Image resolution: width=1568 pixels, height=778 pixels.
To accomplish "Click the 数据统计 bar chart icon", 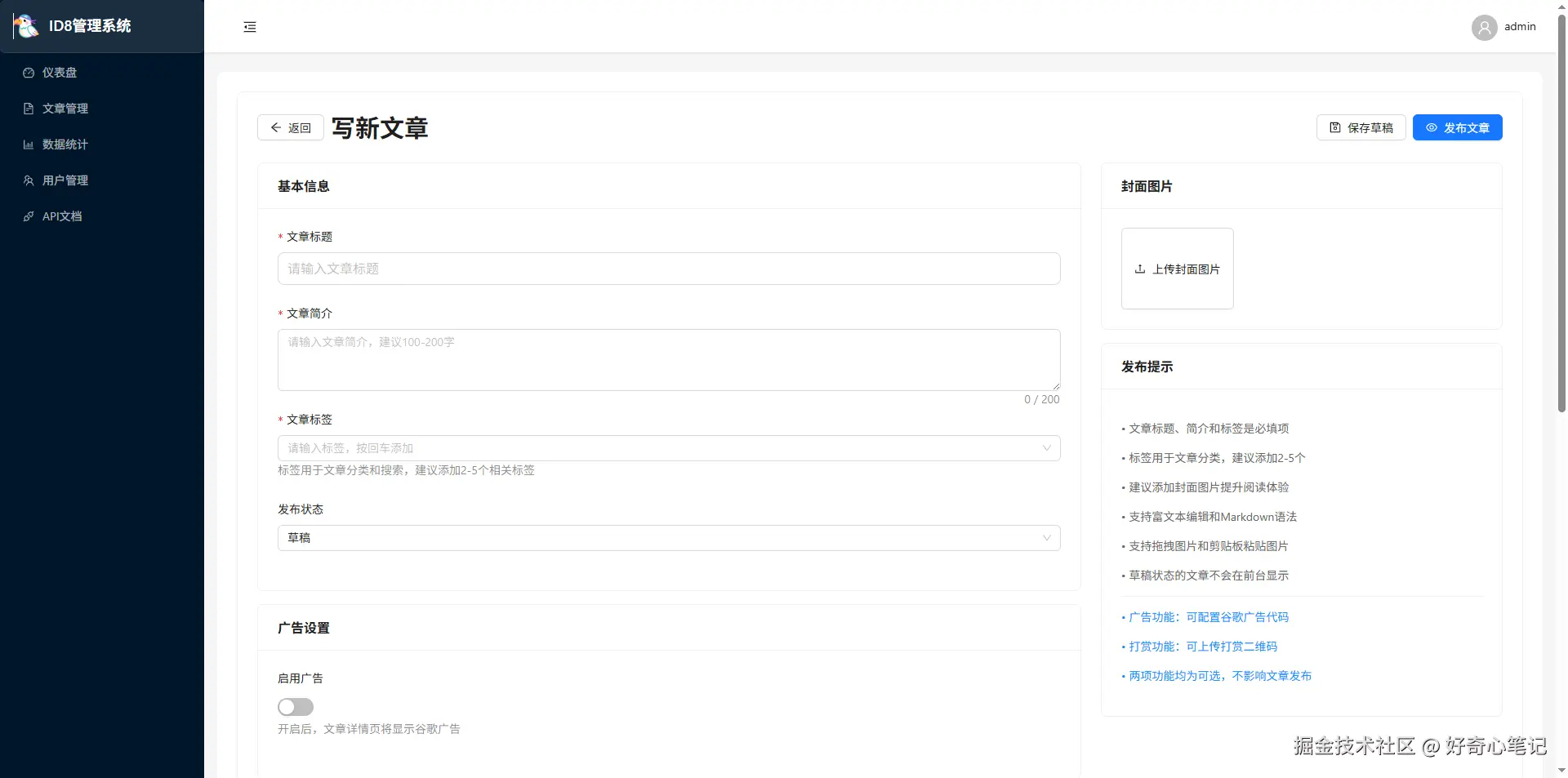I will click(x=29, y=144).
